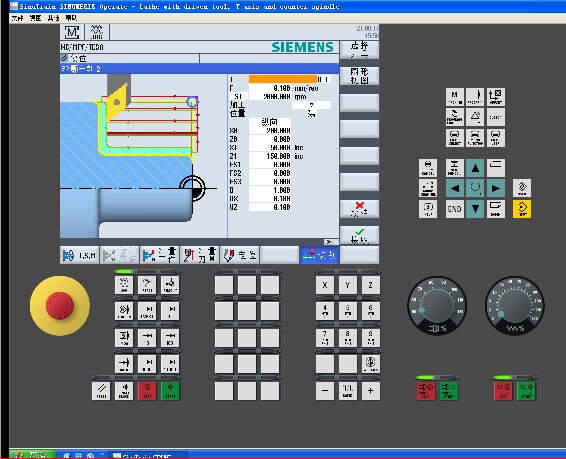566x459 pixels.
Task: Click the red emergency stop button
Action: 60,306
